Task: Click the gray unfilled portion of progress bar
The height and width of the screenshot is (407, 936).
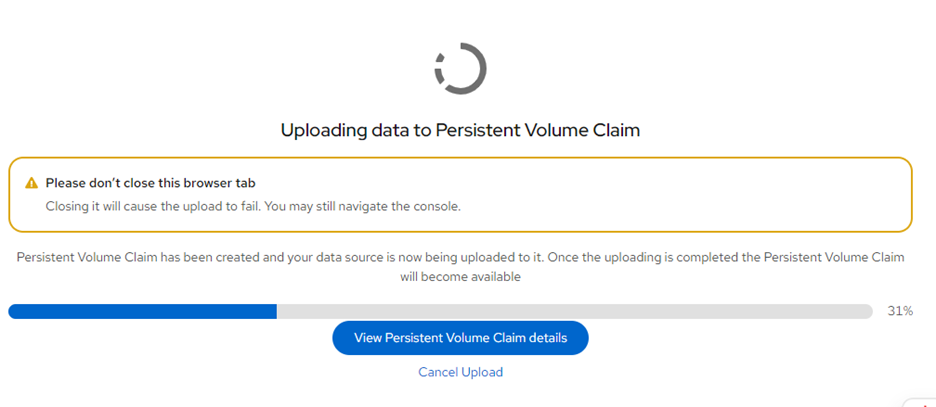Action: coord(574,311)
